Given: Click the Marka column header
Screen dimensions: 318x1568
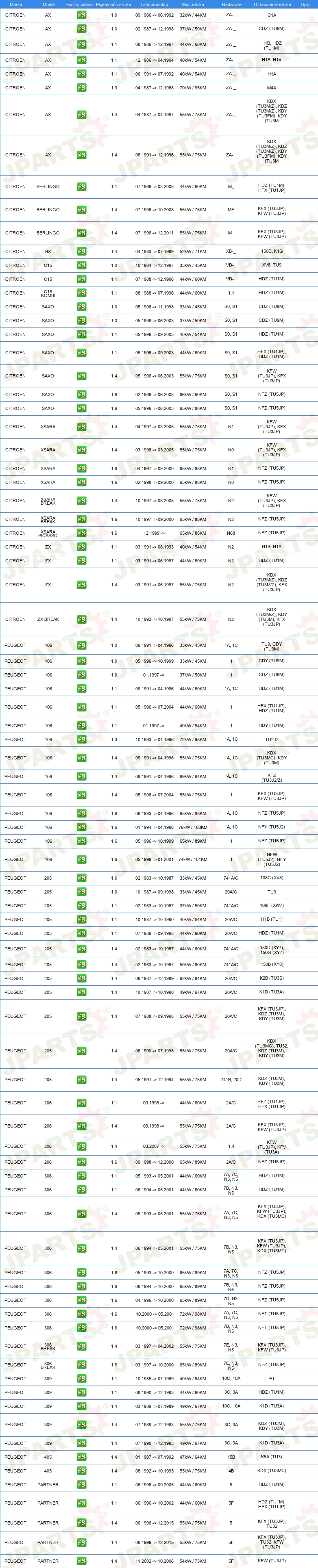Looking at the screenshot, I should pyautogui.click(x=16, y=4).
